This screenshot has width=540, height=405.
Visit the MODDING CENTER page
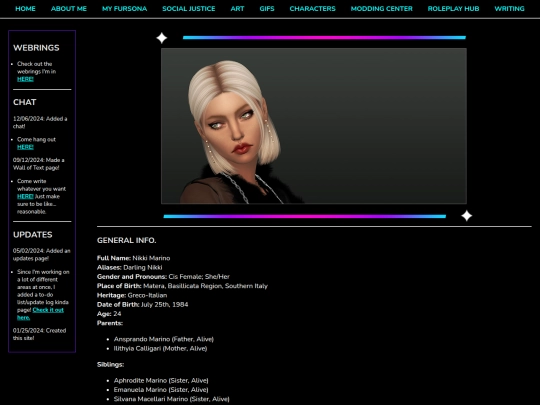(x=382, y=9)
